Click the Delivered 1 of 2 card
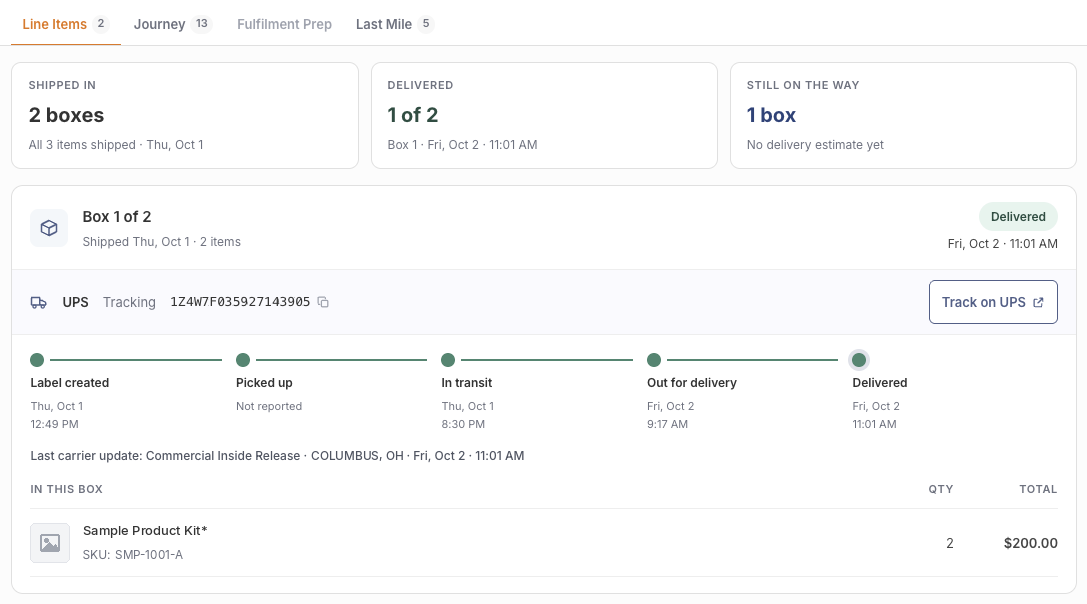The width and height of the screenshot is (1087, 604). 544,116
